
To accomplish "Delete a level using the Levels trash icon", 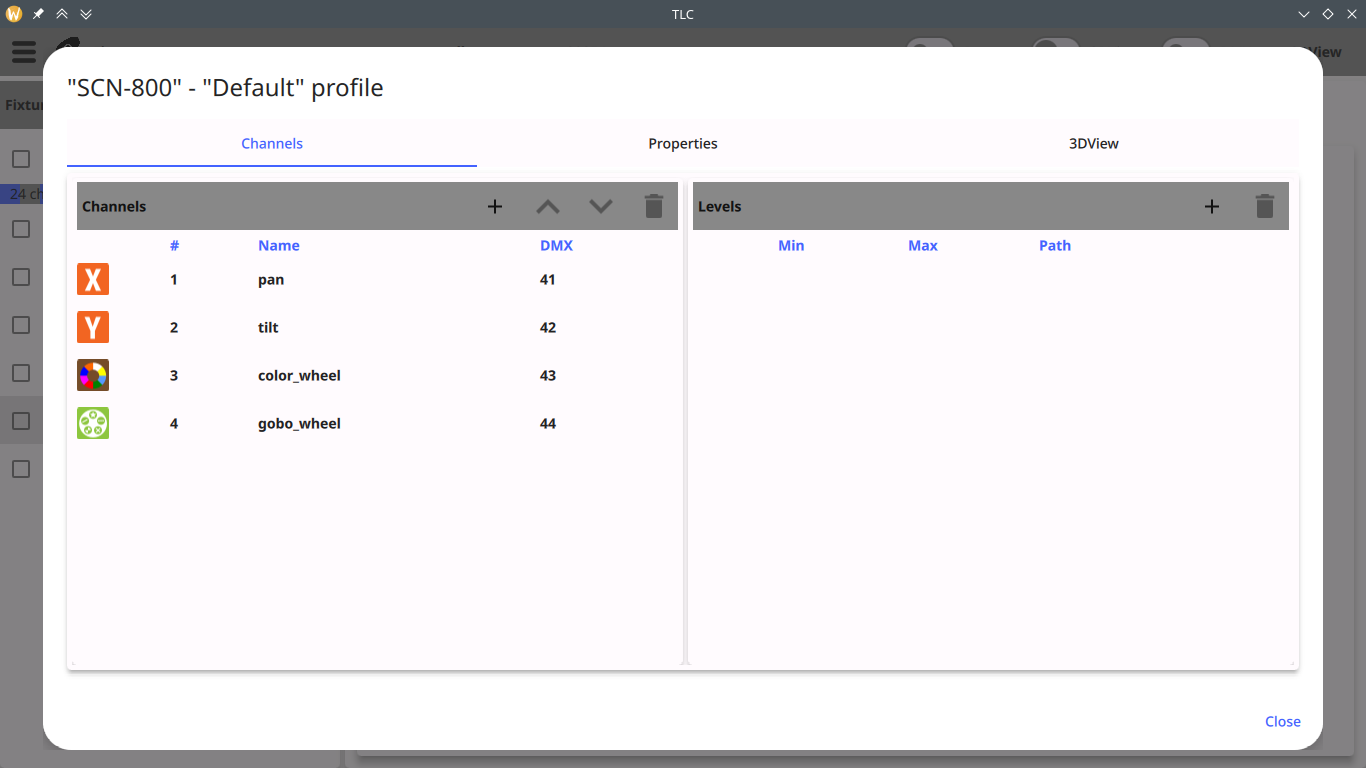I will pos(1264,206).
